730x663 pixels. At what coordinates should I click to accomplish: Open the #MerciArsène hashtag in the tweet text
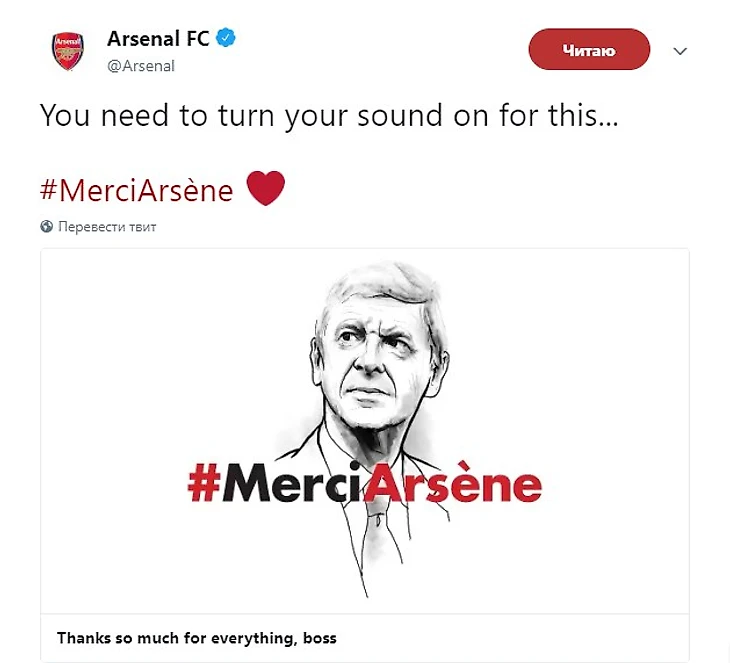(136, 189)
